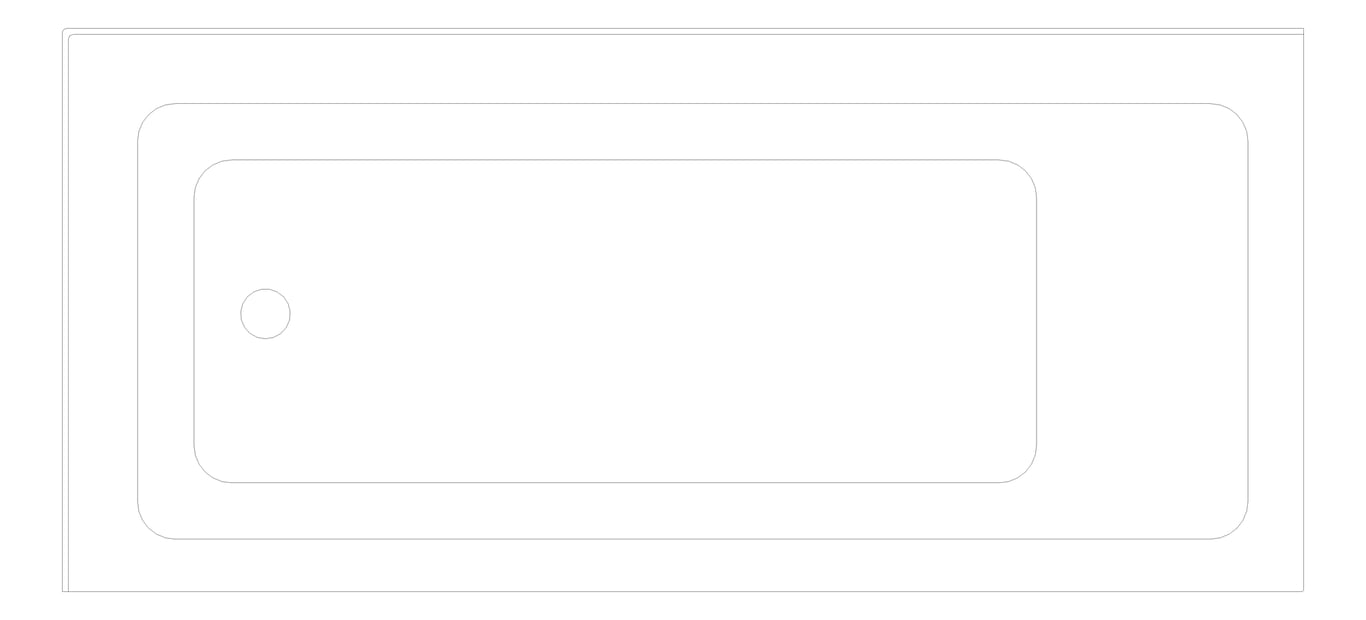Image resolution: width=1366 pixels, height=620 pixels.
Task: Click the bottom-left rounded corner of inner basin
Action: [205, 472]
